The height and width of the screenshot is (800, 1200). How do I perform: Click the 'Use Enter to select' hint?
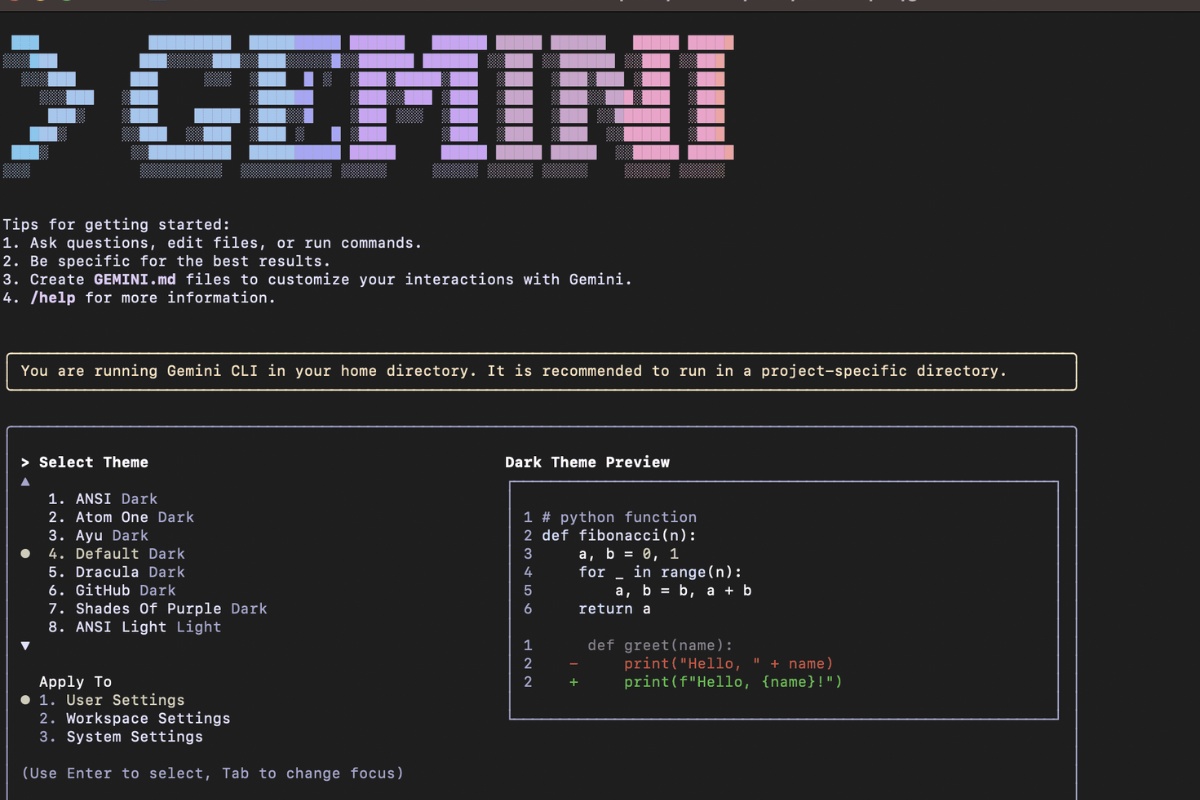(x=212, y=773)
